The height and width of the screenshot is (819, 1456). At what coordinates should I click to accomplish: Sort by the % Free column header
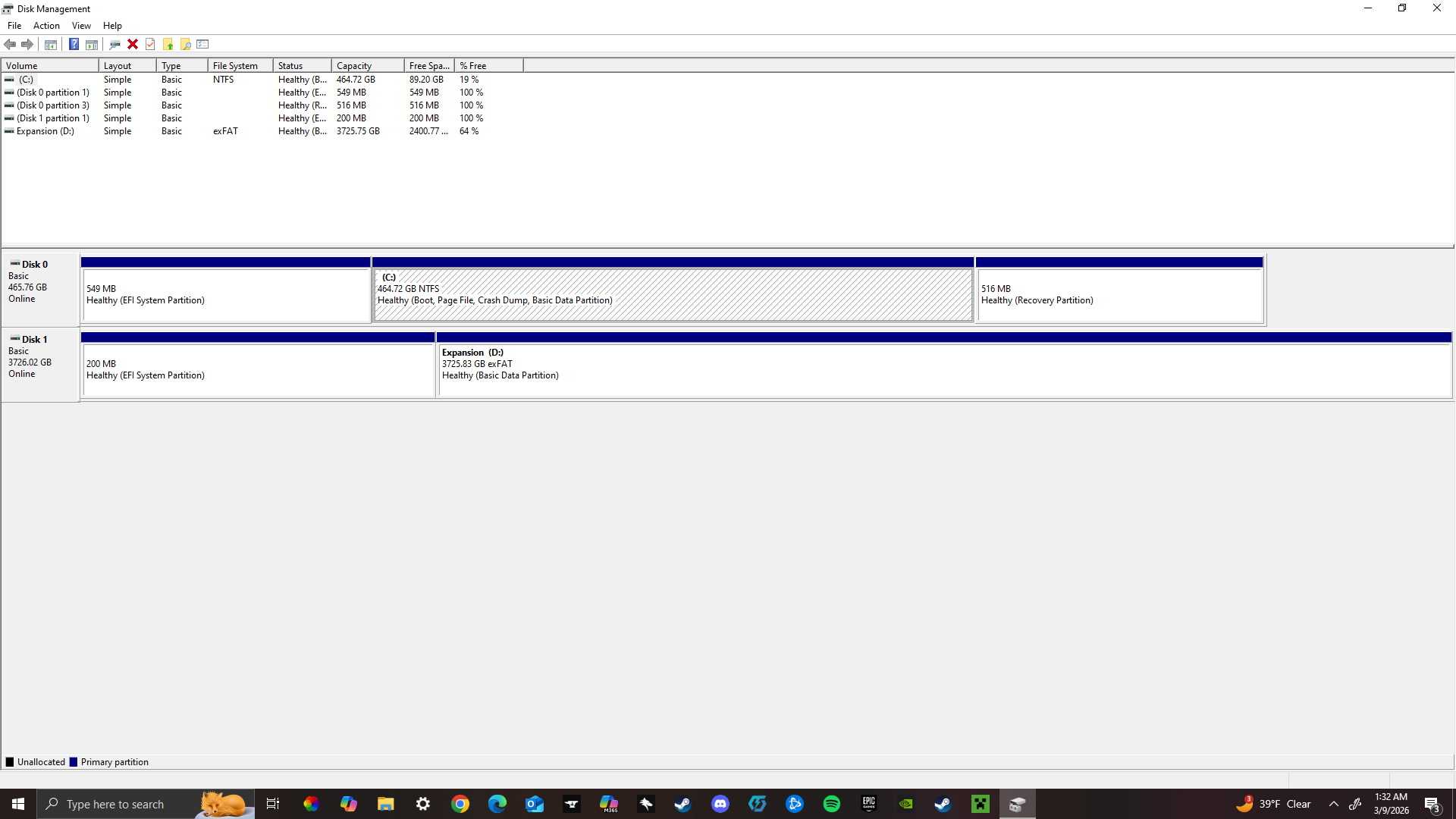[x=488, y=66]
